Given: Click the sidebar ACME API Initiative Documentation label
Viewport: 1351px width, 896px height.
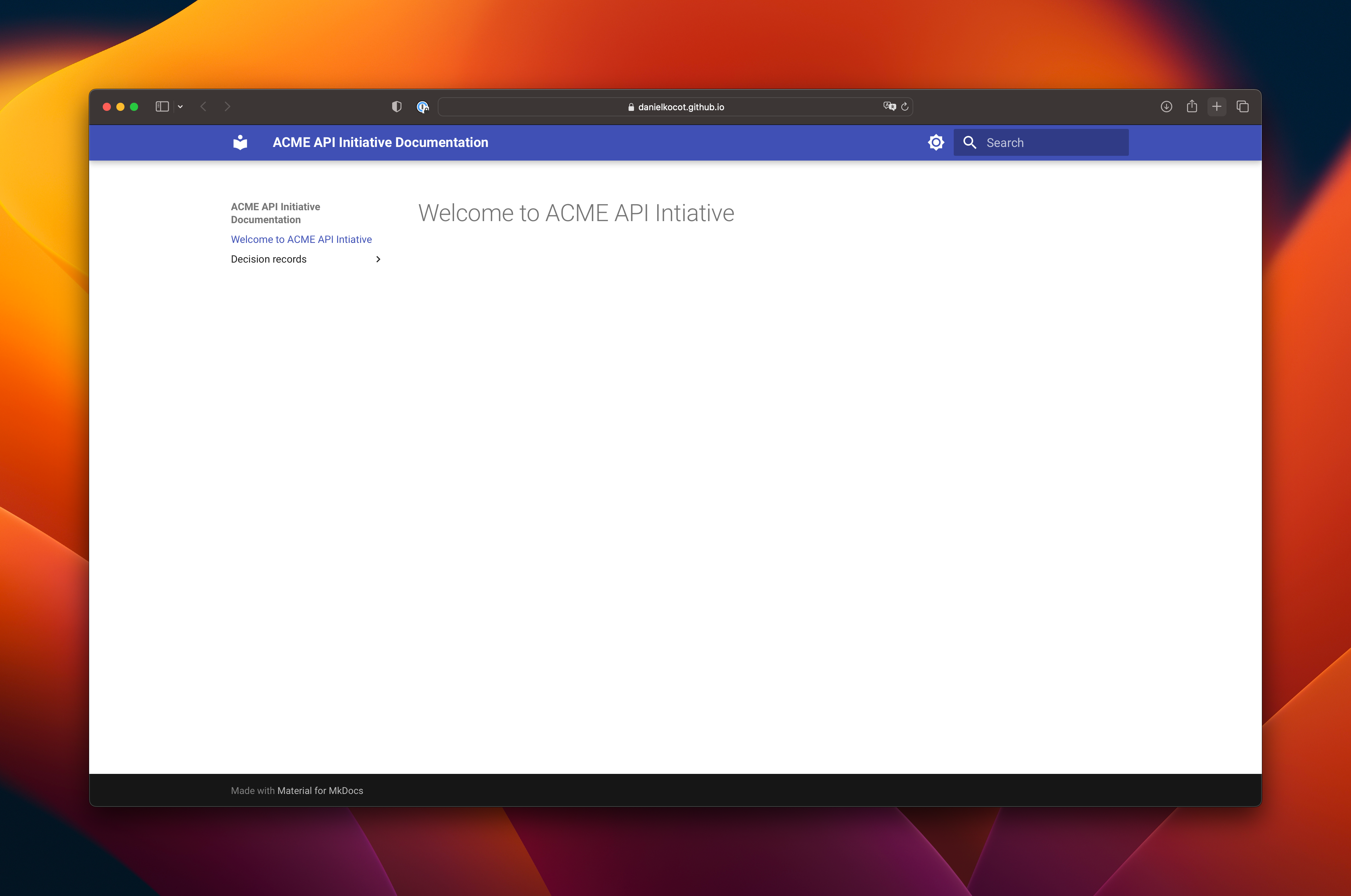Looking at the screenshot, I should (276, 213).
